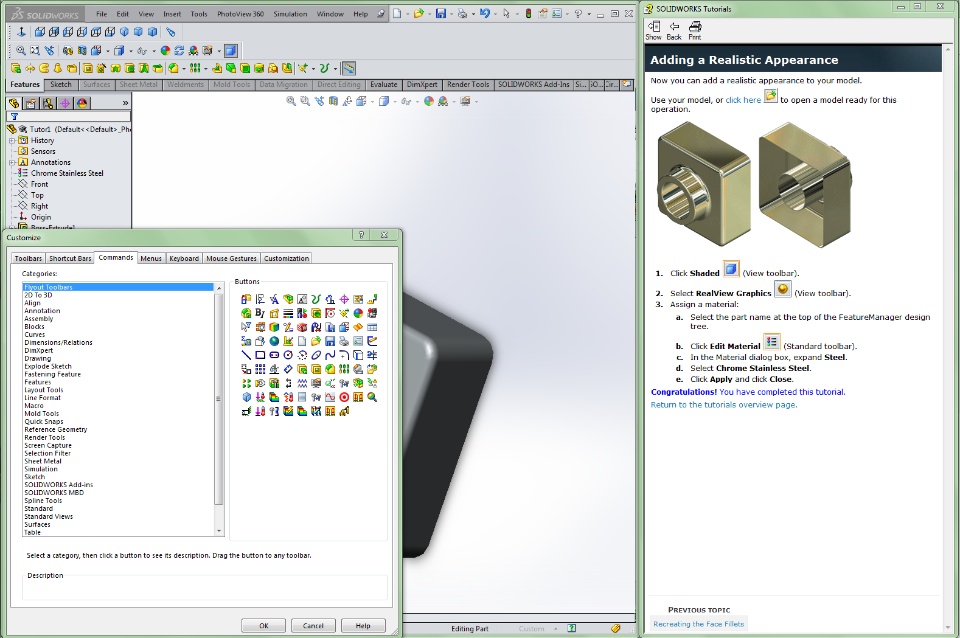Open the PhotoView 360 menu

pos(240,13)
